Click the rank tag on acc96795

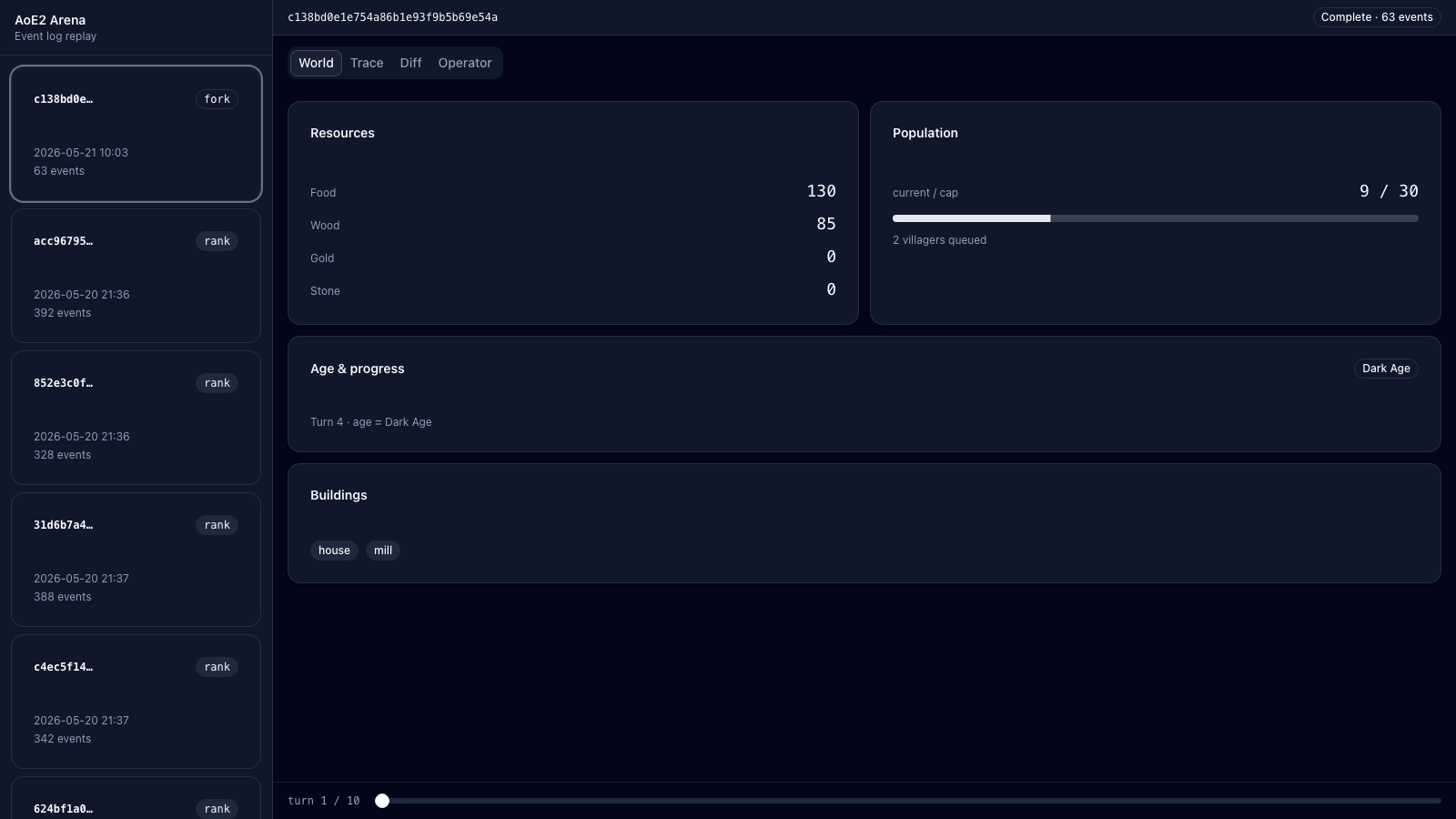[217, 241]
